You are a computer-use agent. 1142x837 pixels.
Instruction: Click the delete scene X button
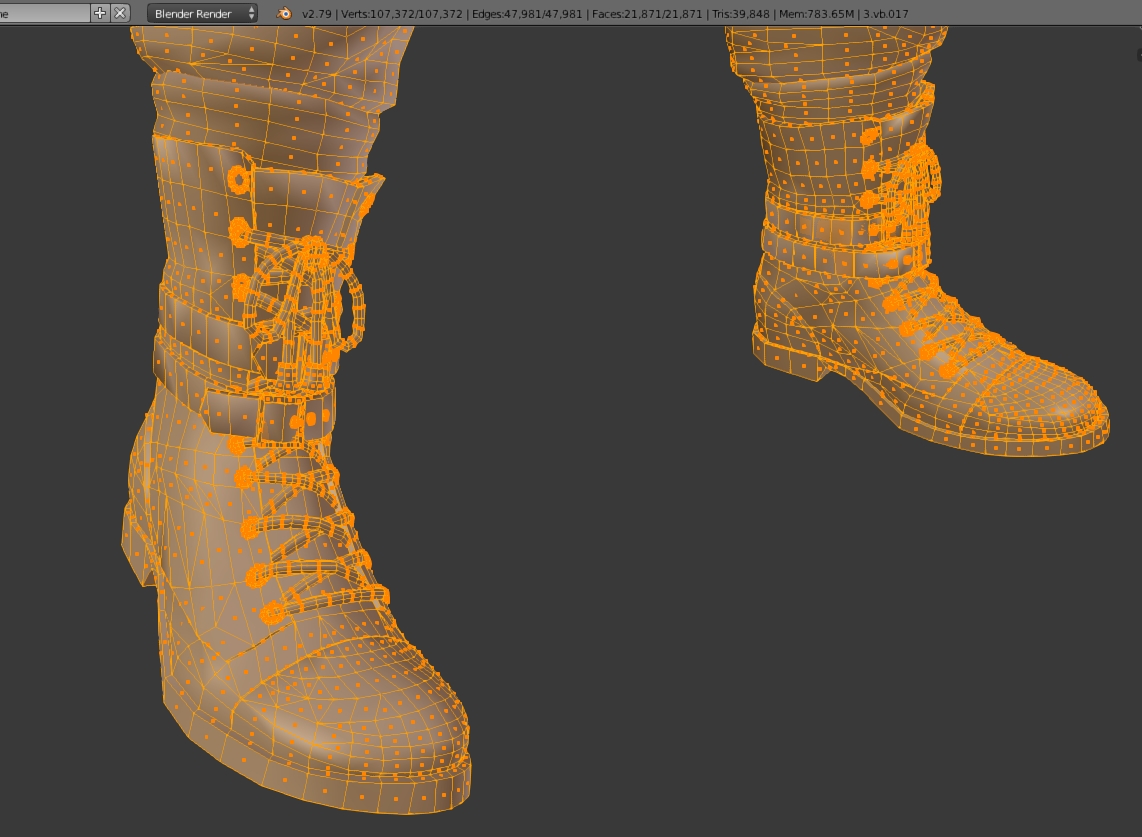click(x=120, y=13)
